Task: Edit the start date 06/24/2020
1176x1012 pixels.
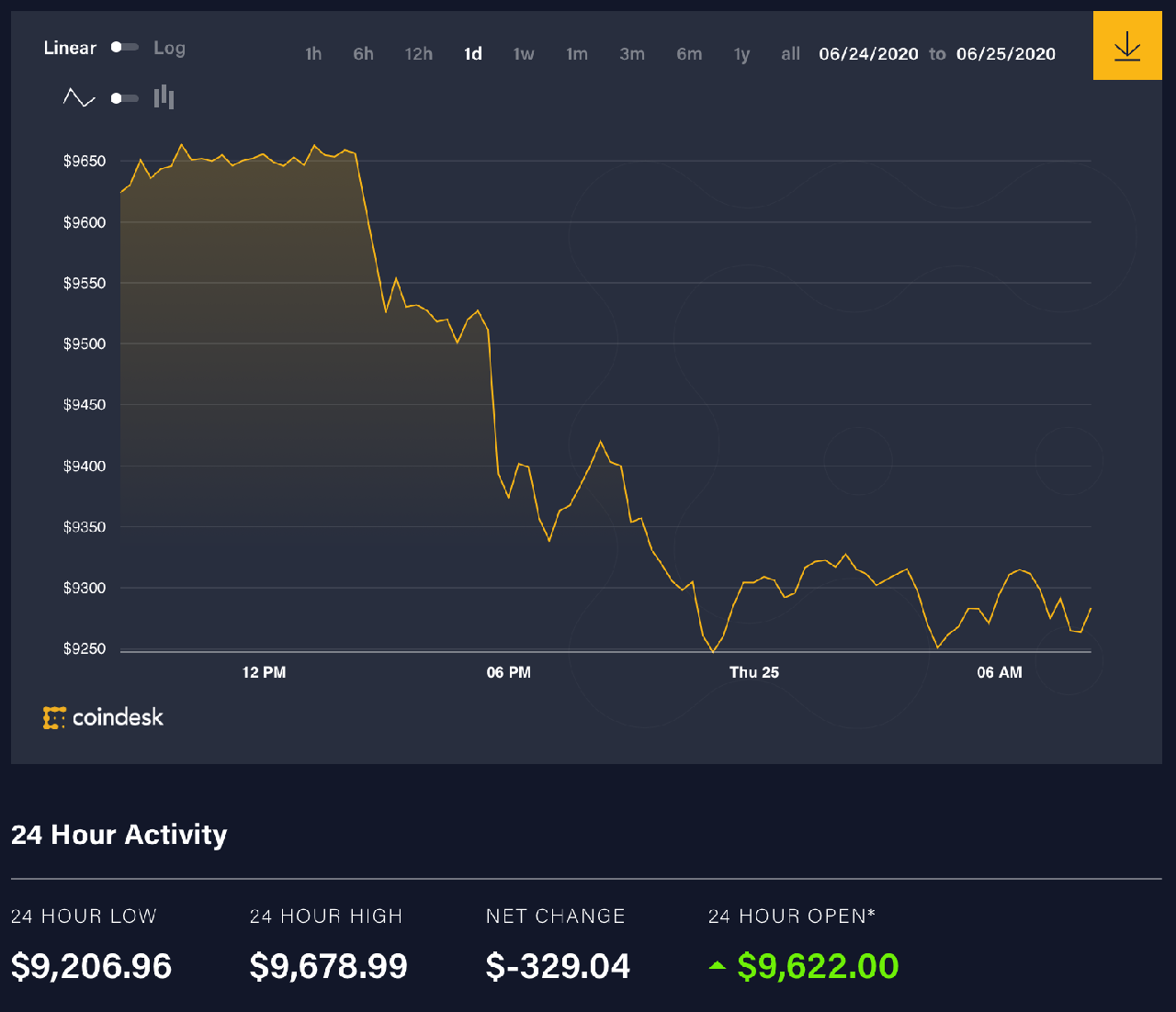Action: 869,54
